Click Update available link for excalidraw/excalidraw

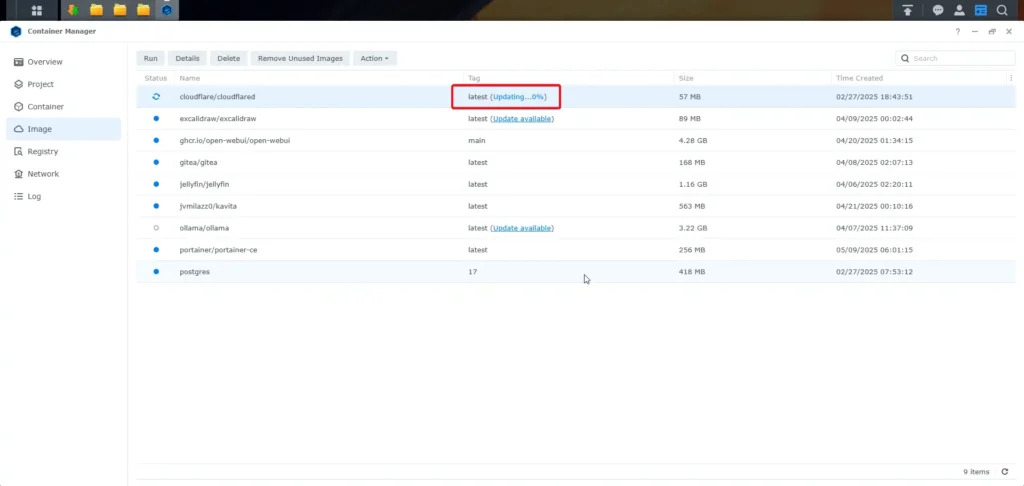[x=522, y=119]
